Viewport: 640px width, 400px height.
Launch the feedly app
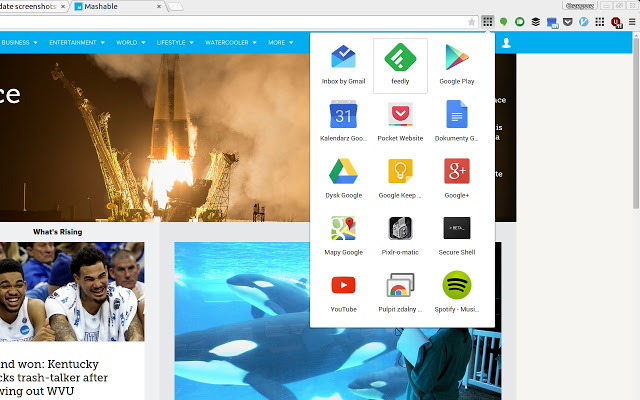coord(400,66)
